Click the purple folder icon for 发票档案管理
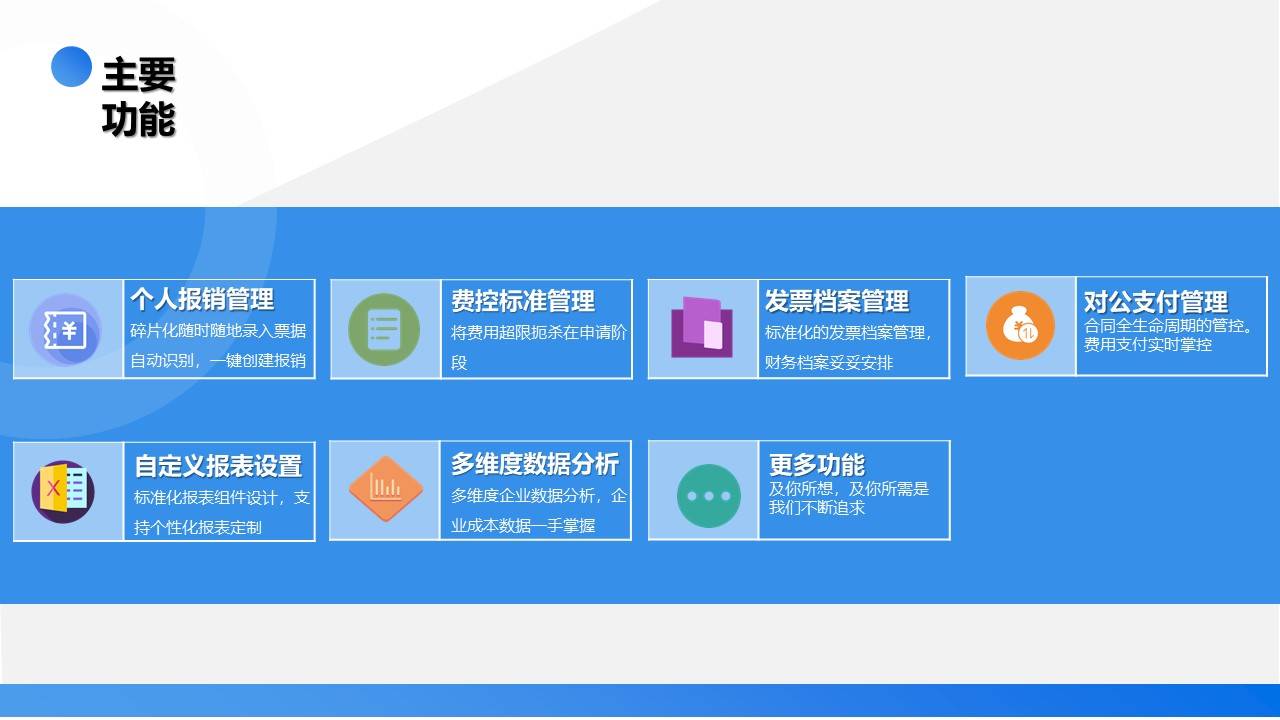1280x720 pixels. point(702,327)
